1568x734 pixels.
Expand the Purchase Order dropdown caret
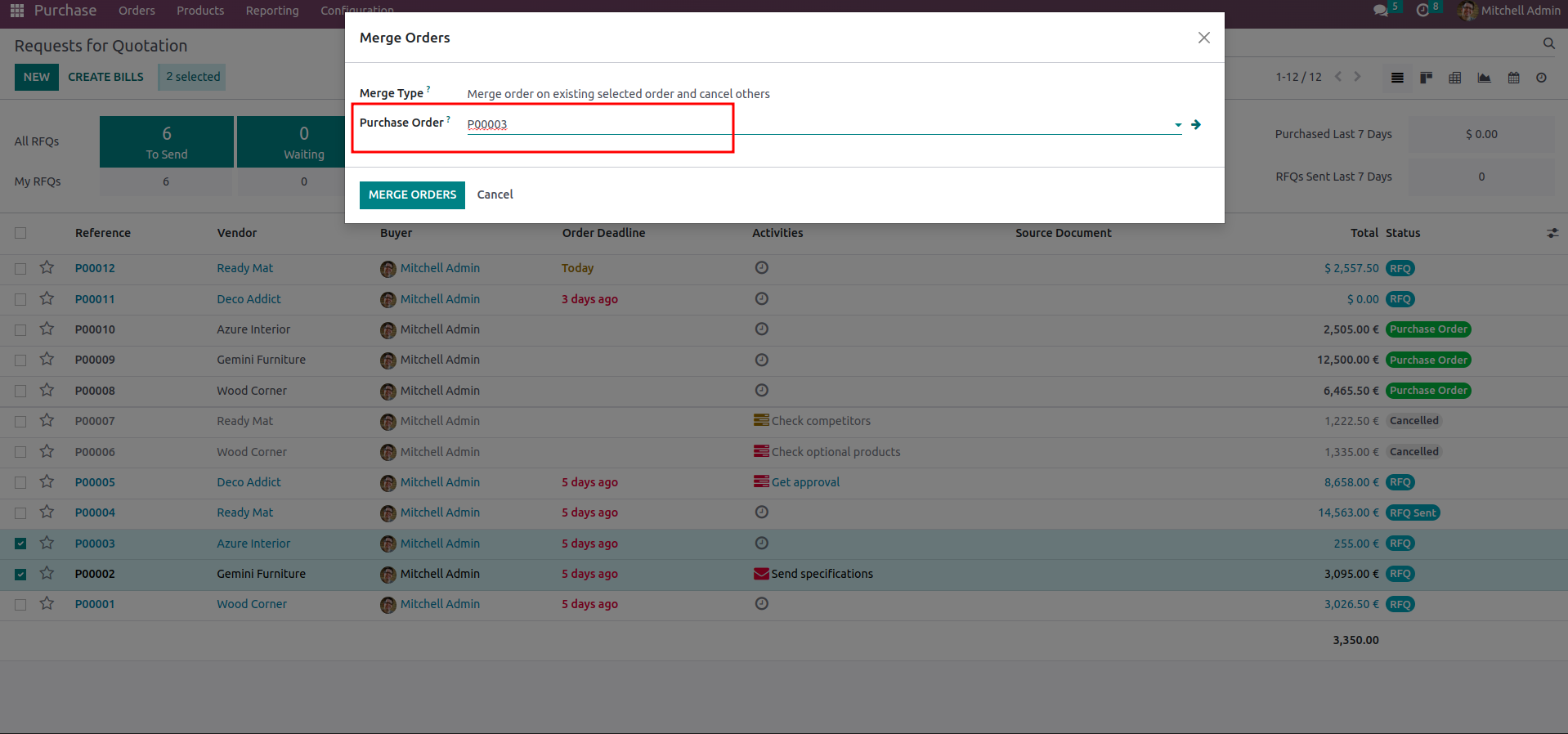point(1178,125)
